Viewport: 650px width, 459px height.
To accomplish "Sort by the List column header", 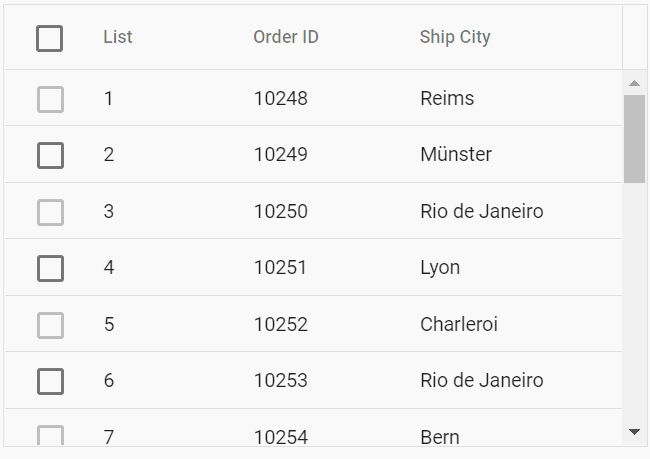I will tap(118, 38).
